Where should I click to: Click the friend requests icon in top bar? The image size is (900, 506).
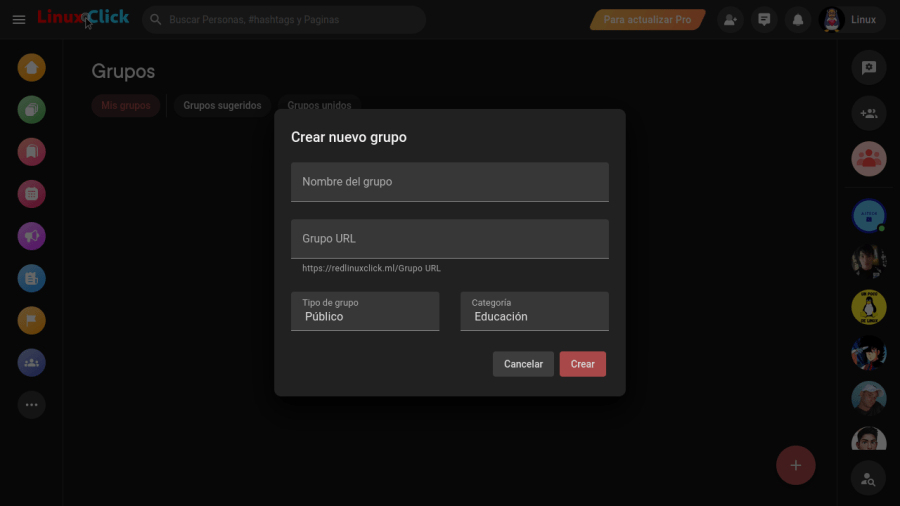[731, 20]
